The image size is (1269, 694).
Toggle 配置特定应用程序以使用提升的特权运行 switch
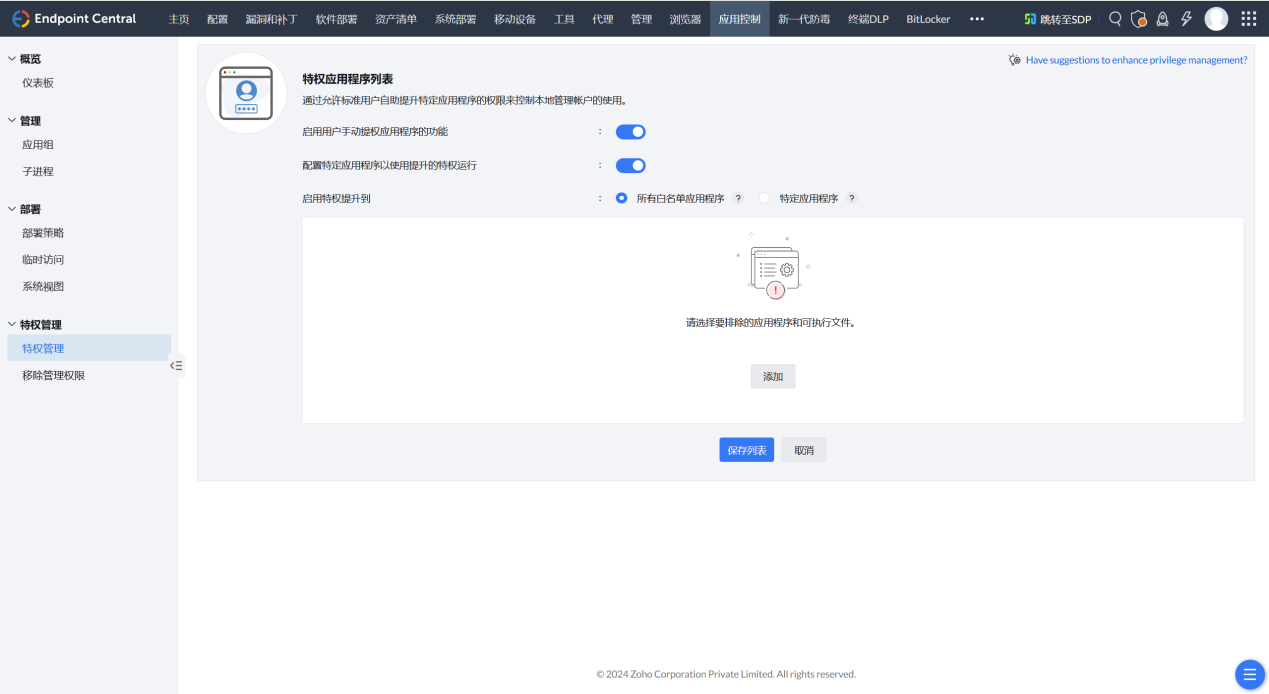(630, 166)
